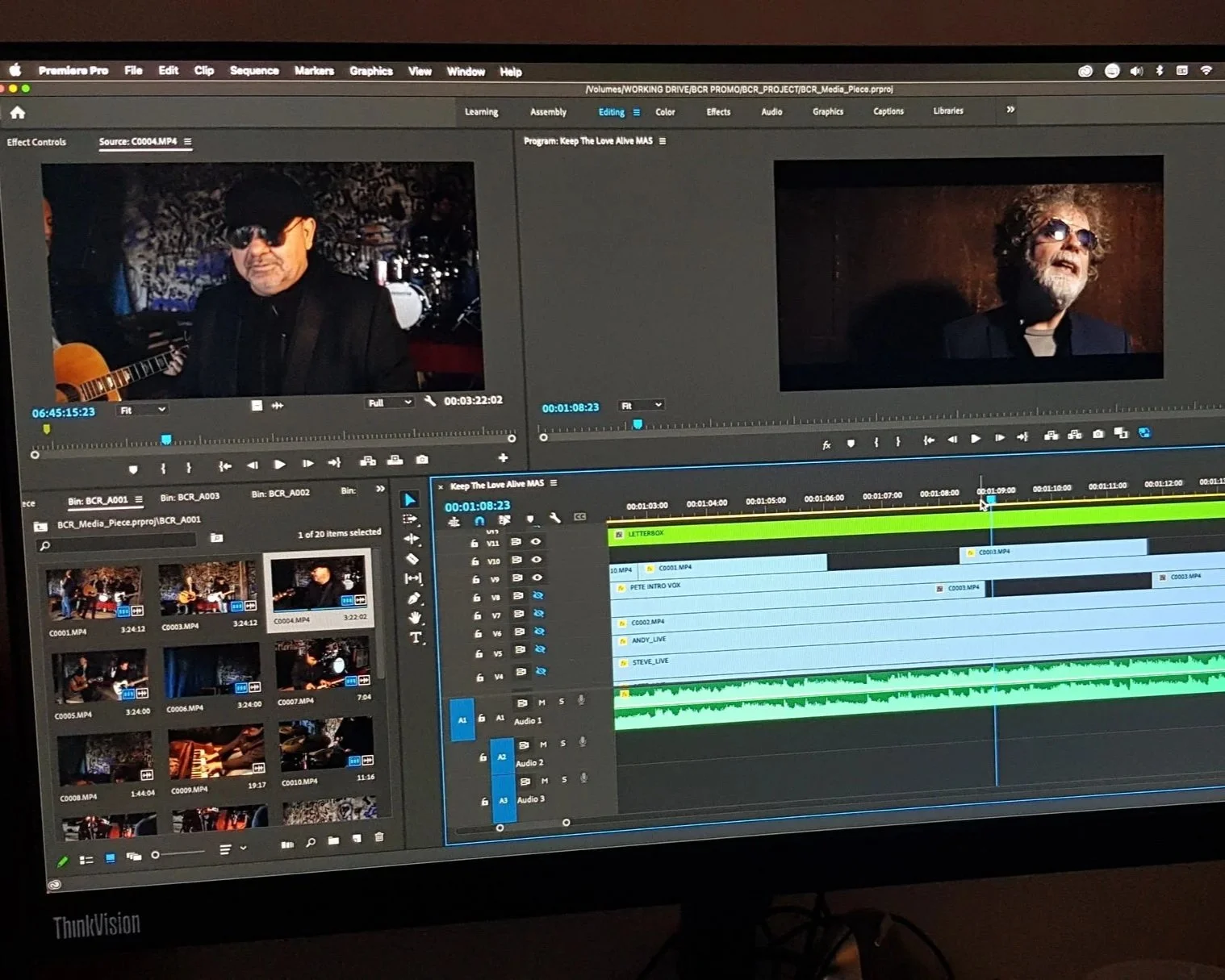The height and width of the screenshot is (980, 1225).
Task: Open the Full resolution dropdown
Action: 388,402
